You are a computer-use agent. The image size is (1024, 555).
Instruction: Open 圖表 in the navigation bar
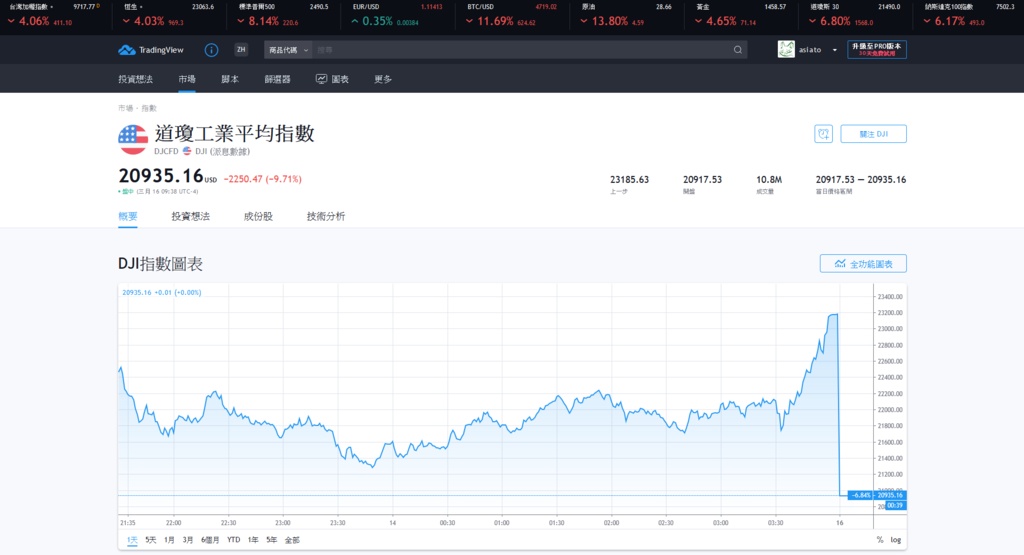(340, 79)
